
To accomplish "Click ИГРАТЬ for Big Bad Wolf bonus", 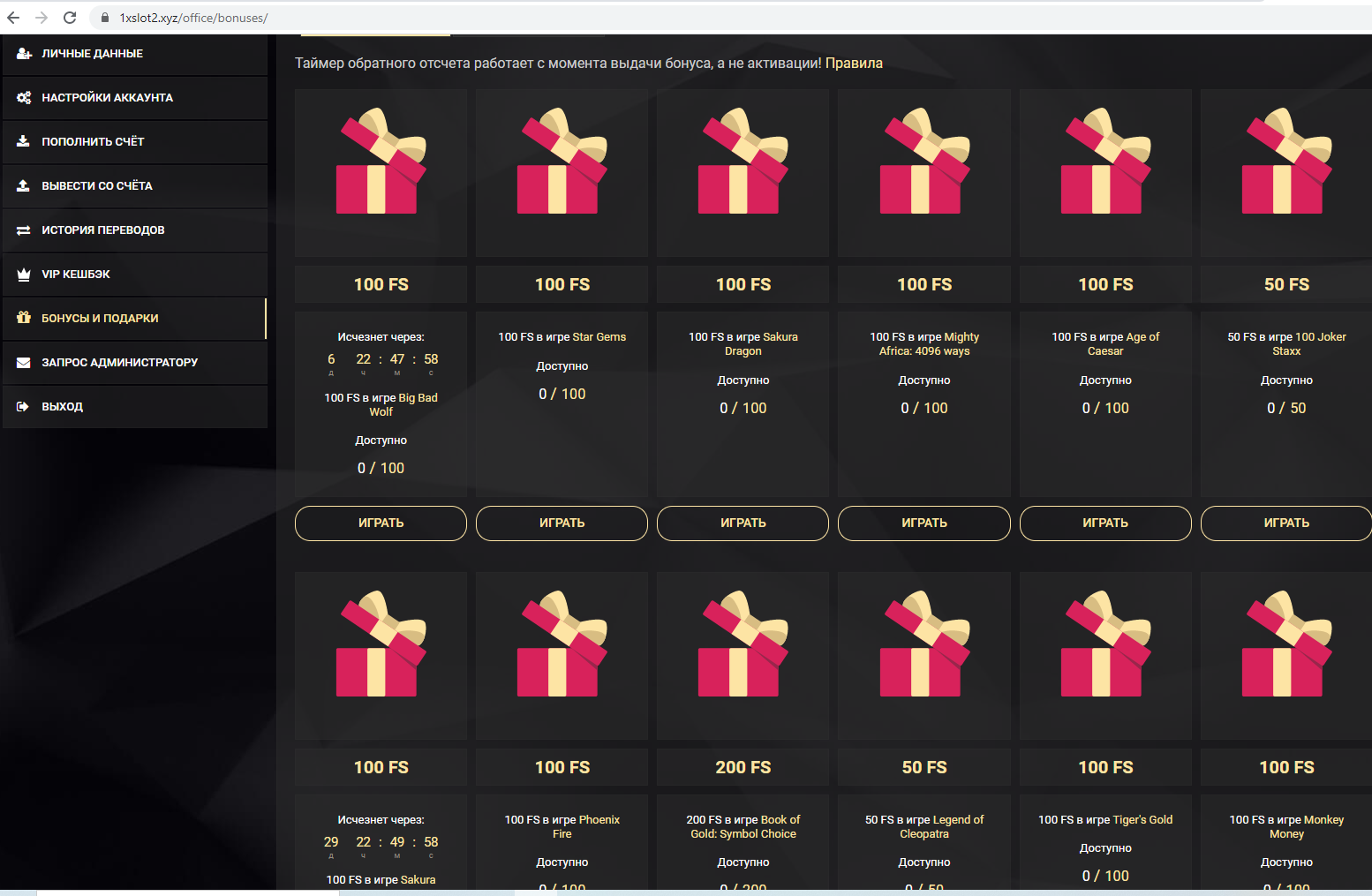I will pyautogui.click(x=381, y=523).
